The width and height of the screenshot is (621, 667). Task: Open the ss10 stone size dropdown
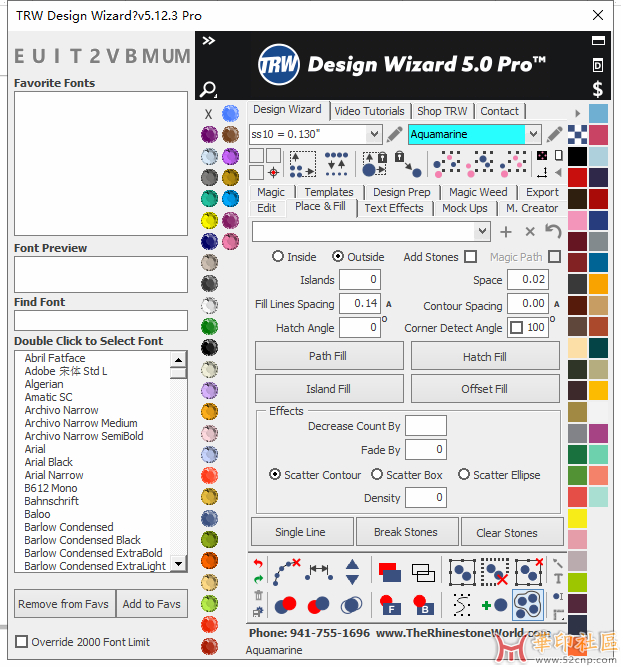[x=374, y=134]
